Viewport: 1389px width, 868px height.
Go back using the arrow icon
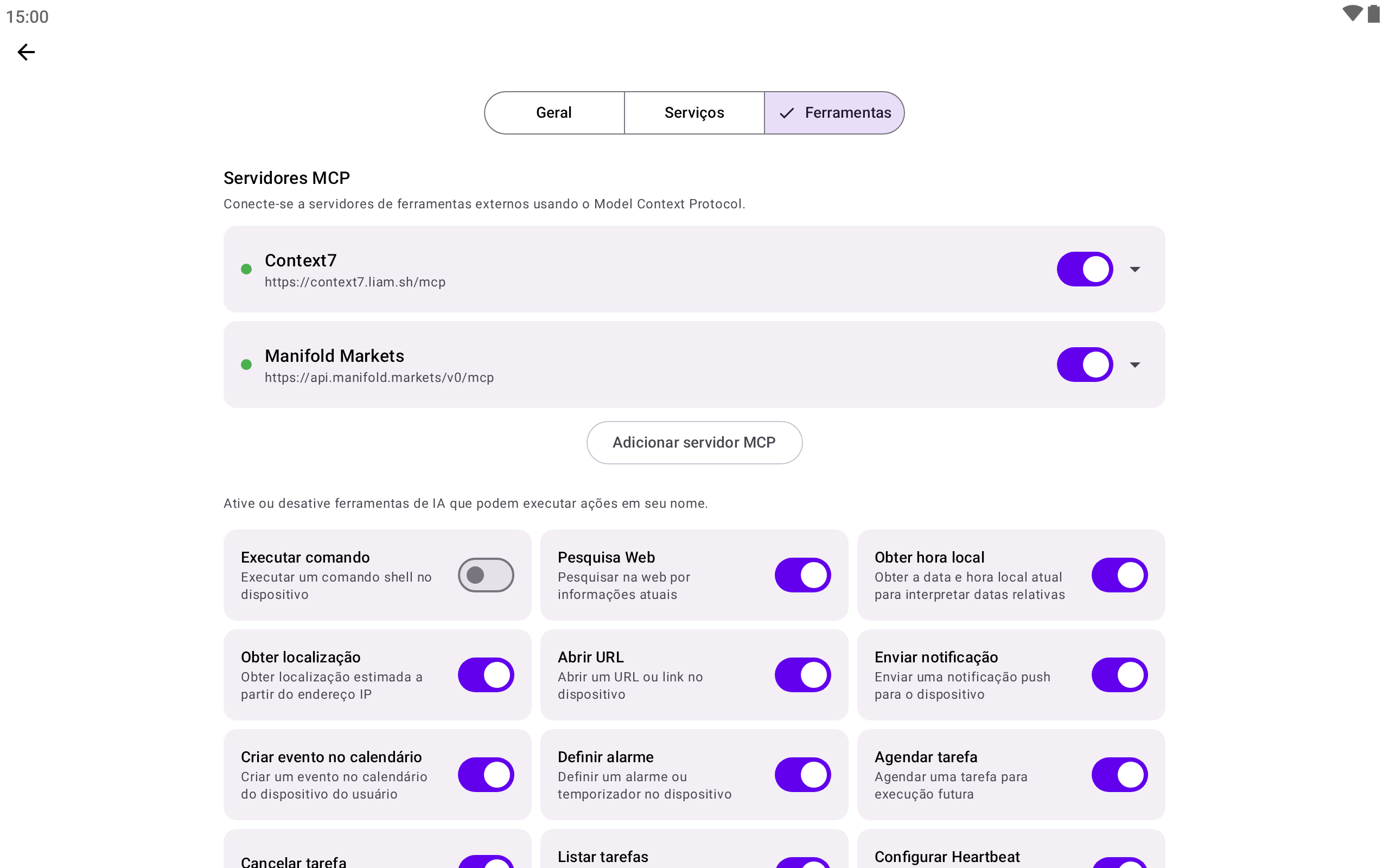(x=27, y=52)
